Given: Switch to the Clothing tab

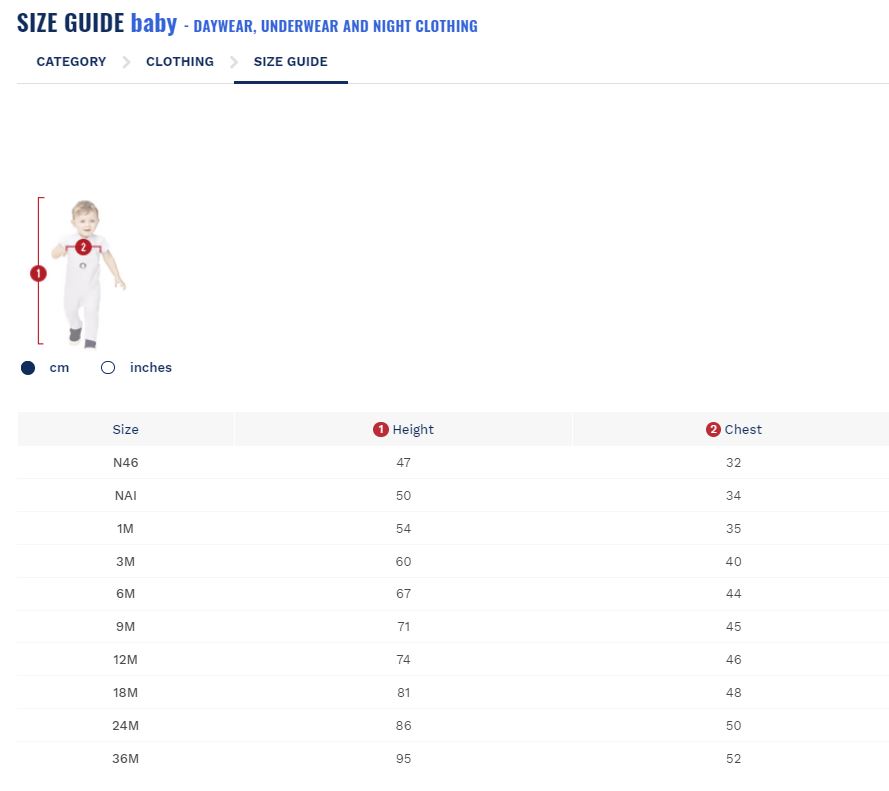Looking at the screenshot, I should click(180, 62).
